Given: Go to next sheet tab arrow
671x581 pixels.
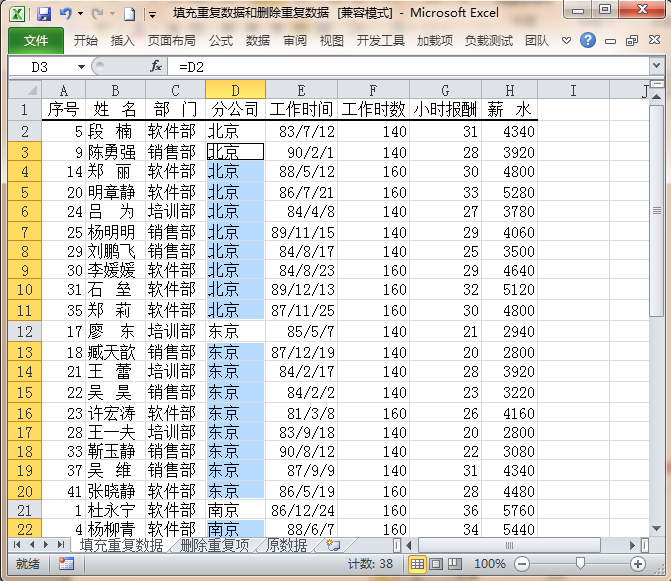Looking at the screenshot, I should point(46,545).
